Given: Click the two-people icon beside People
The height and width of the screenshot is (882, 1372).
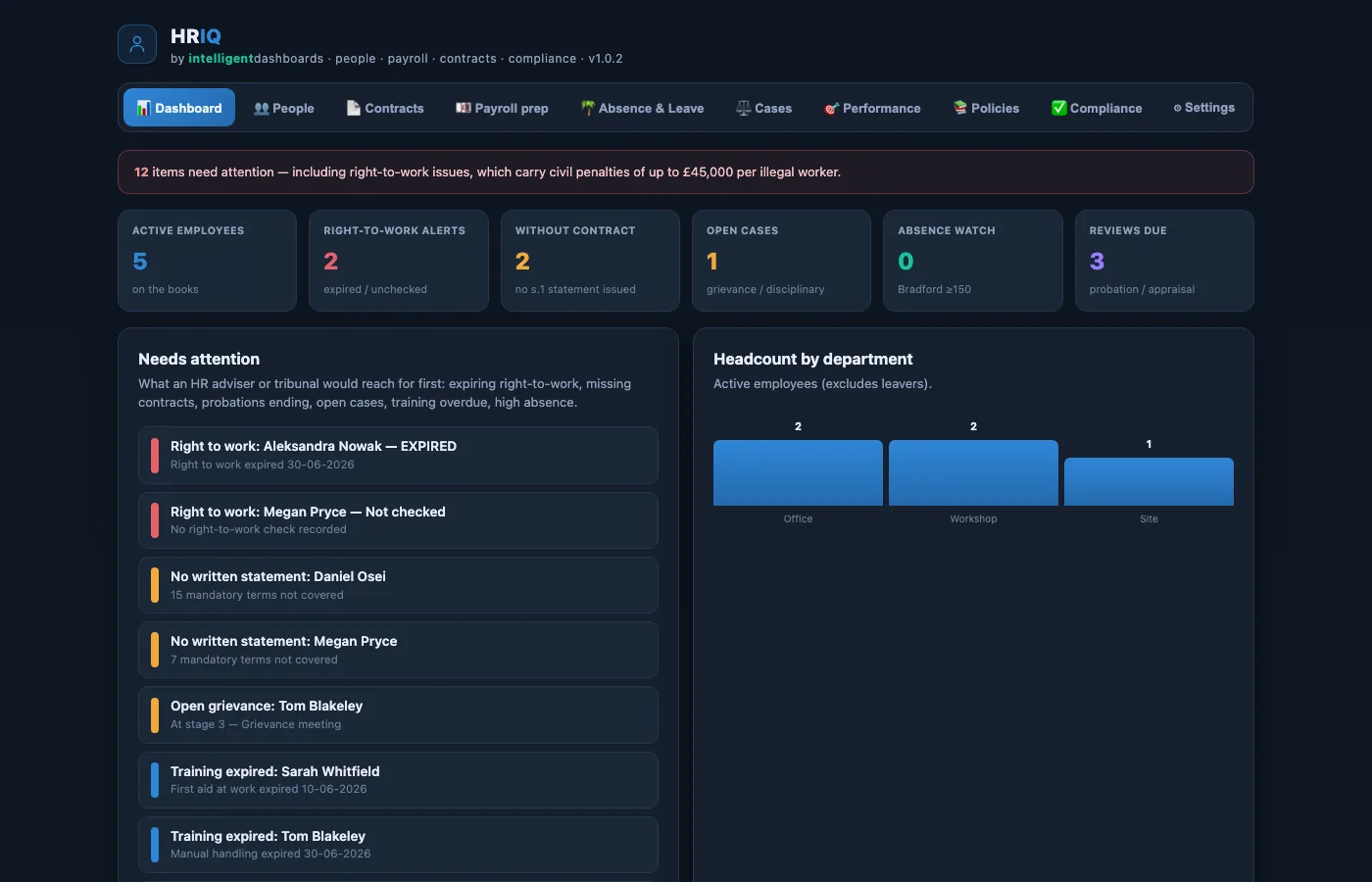Looking at the screenshot, I should (x=262, y=109).
